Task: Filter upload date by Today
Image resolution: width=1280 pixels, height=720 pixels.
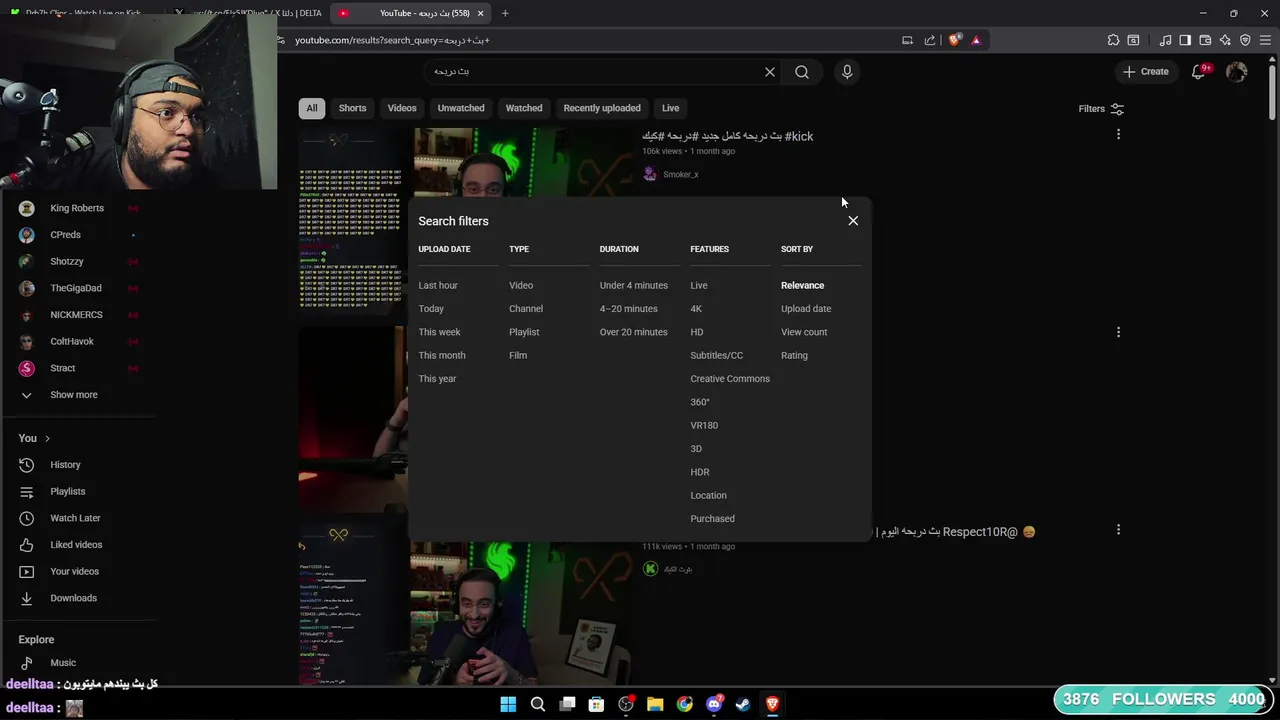Action: [x=431, y=309]
